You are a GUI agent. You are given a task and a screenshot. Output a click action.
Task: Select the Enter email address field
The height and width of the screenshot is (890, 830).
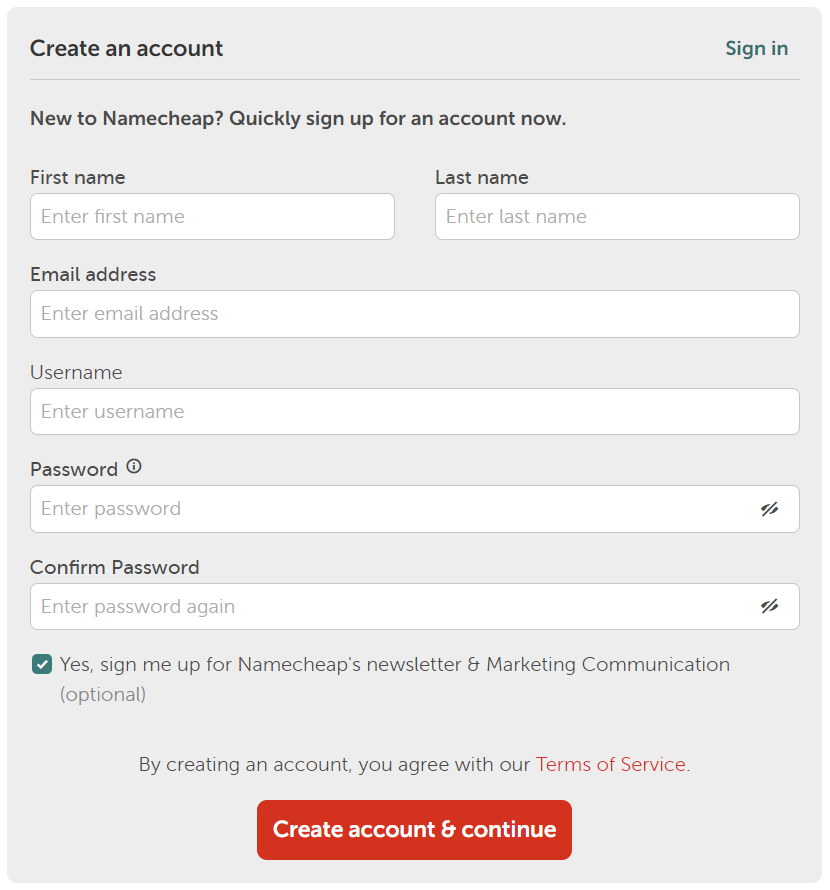click(415, 314)
